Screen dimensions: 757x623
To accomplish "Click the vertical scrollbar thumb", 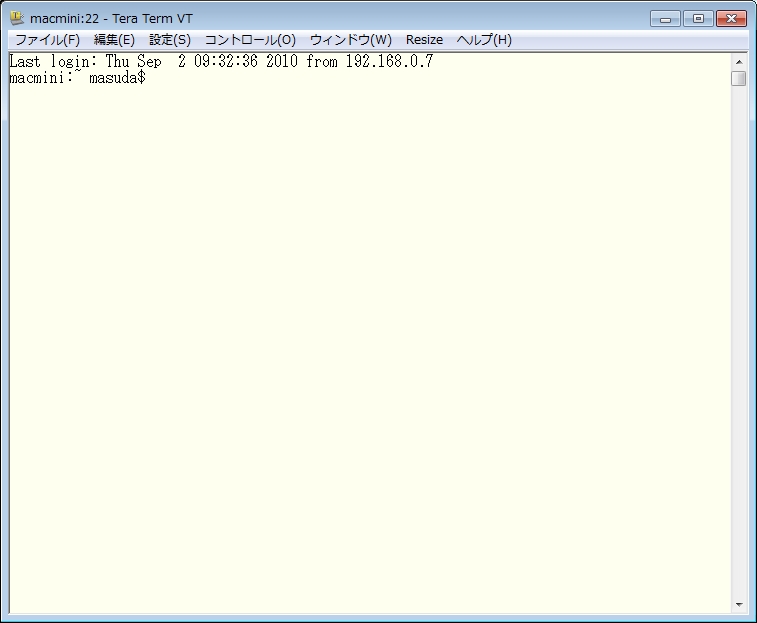I will pos(738,78).
